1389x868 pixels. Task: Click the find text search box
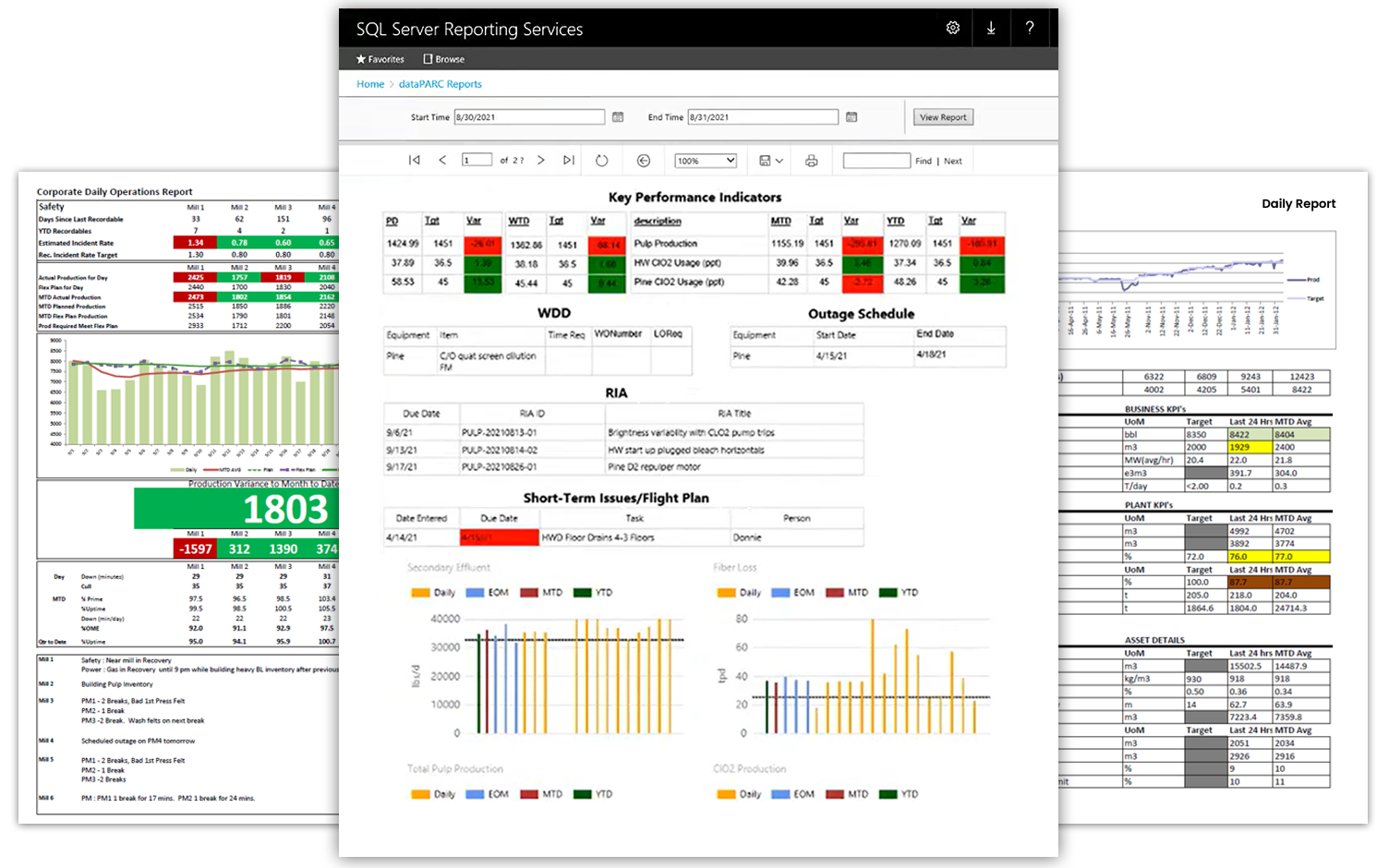[x=876, y=161]
